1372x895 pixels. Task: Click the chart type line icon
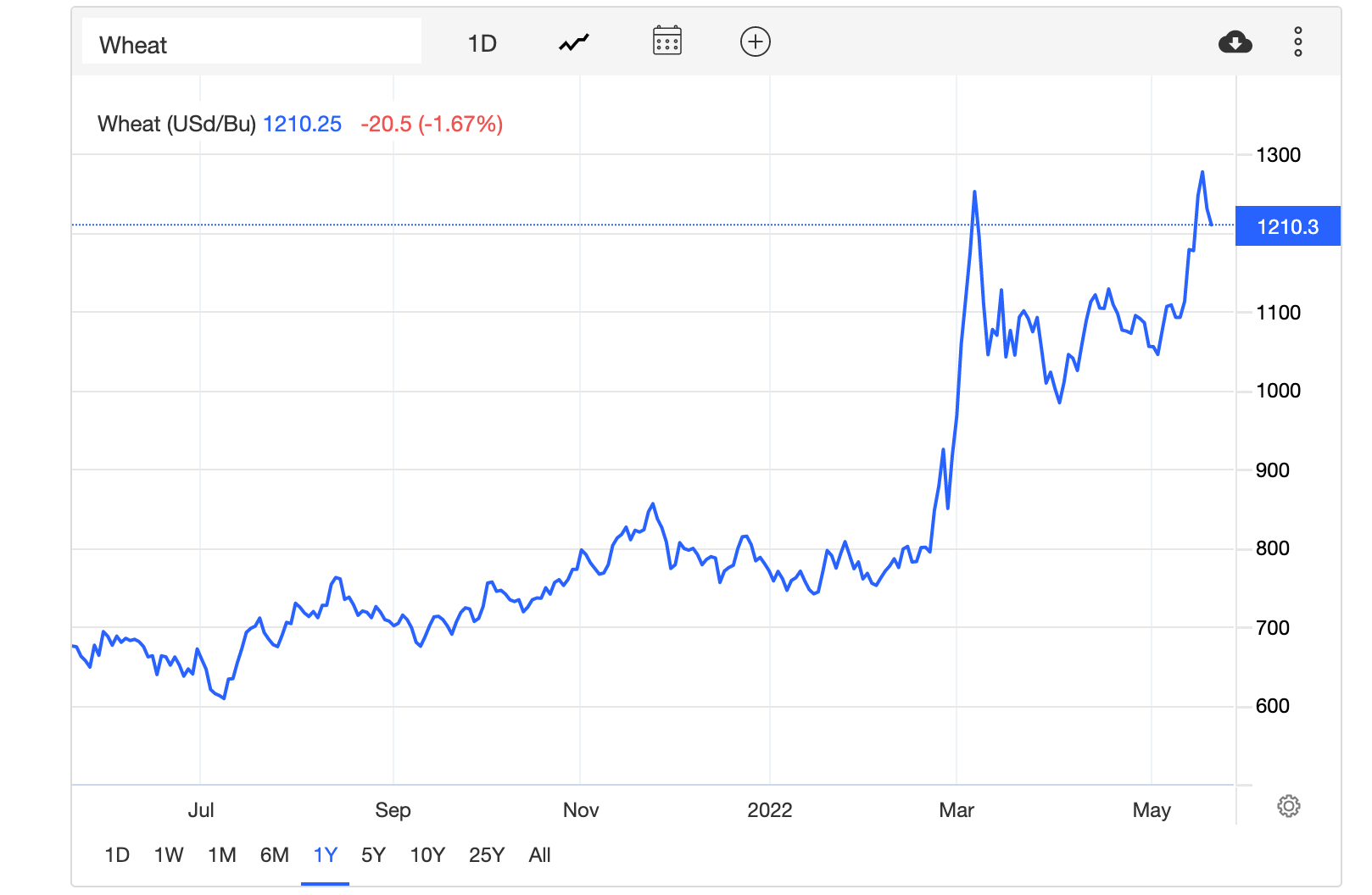pos(574,42)
